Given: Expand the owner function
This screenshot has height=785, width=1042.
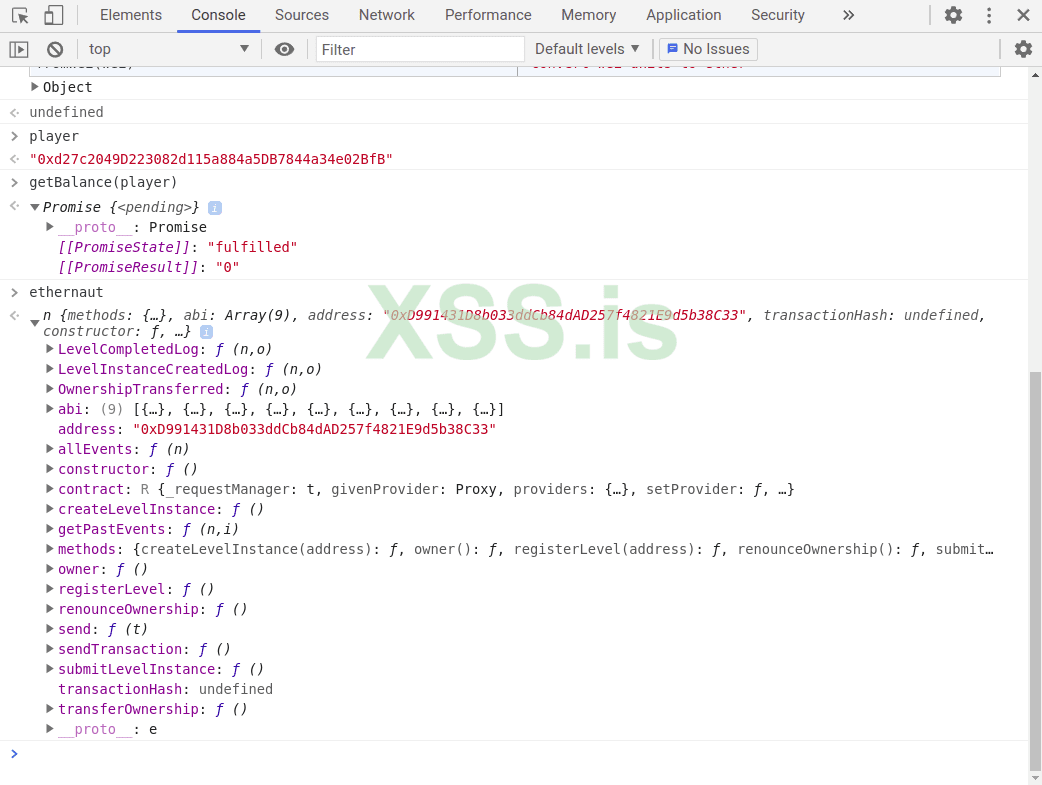Looking at the screenshot, I should 50,568.
